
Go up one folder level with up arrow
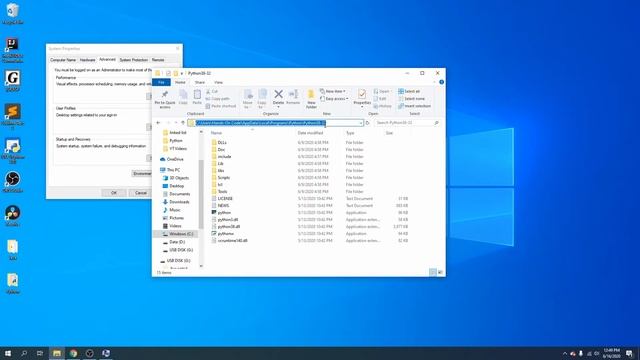[x=183, y=123]
